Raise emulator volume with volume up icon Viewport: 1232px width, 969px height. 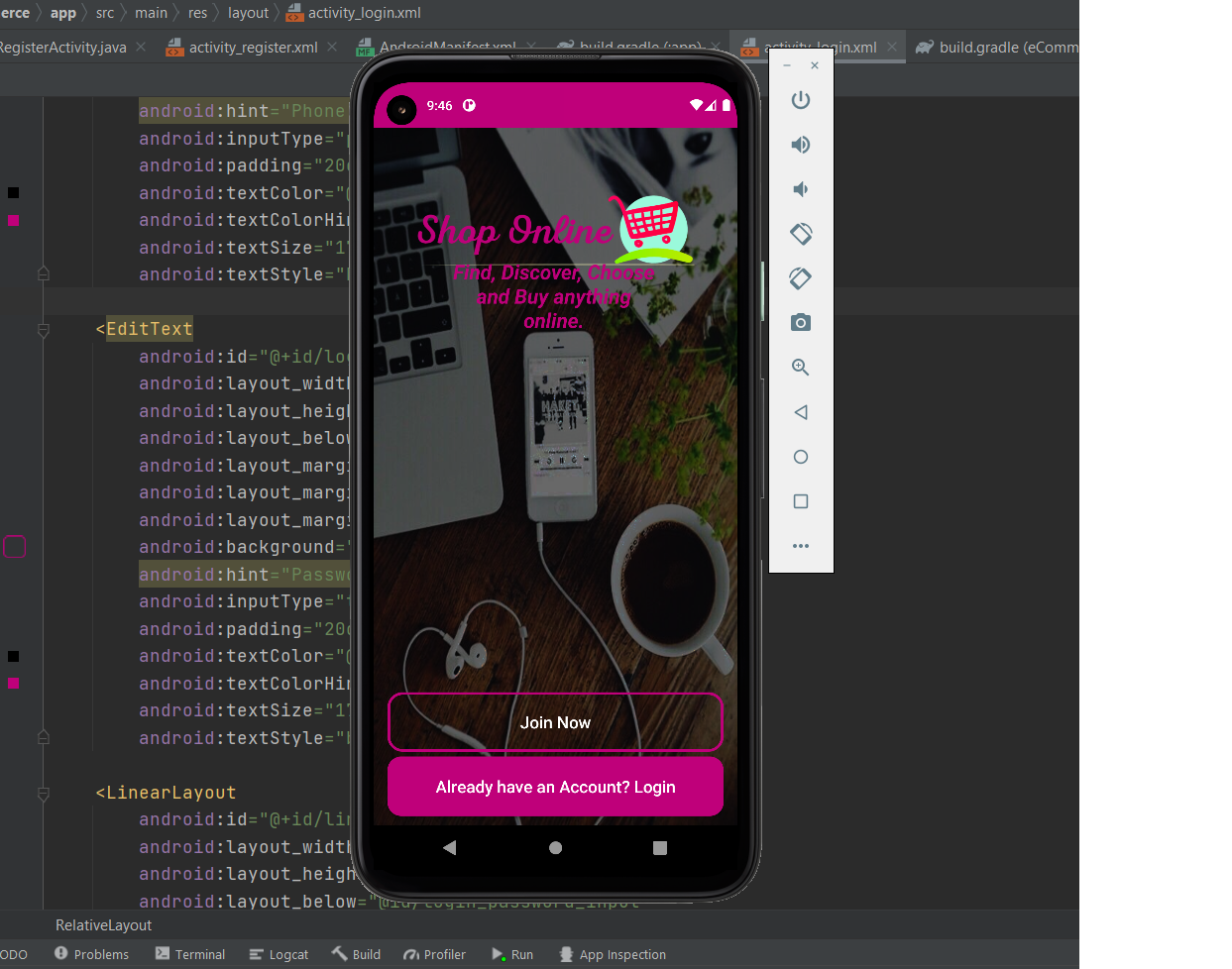[801, 145]
